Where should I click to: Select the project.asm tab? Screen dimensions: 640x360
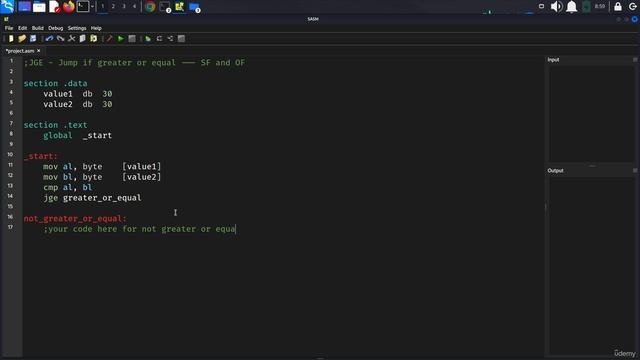click(20, 51)
